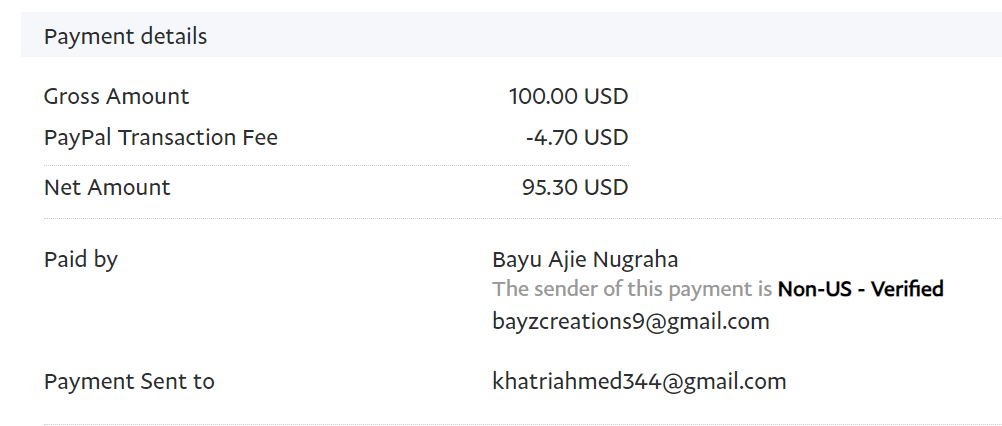
Task: Click recipient email khatriahmed344@gmail.com
Action: coord(639,381)
